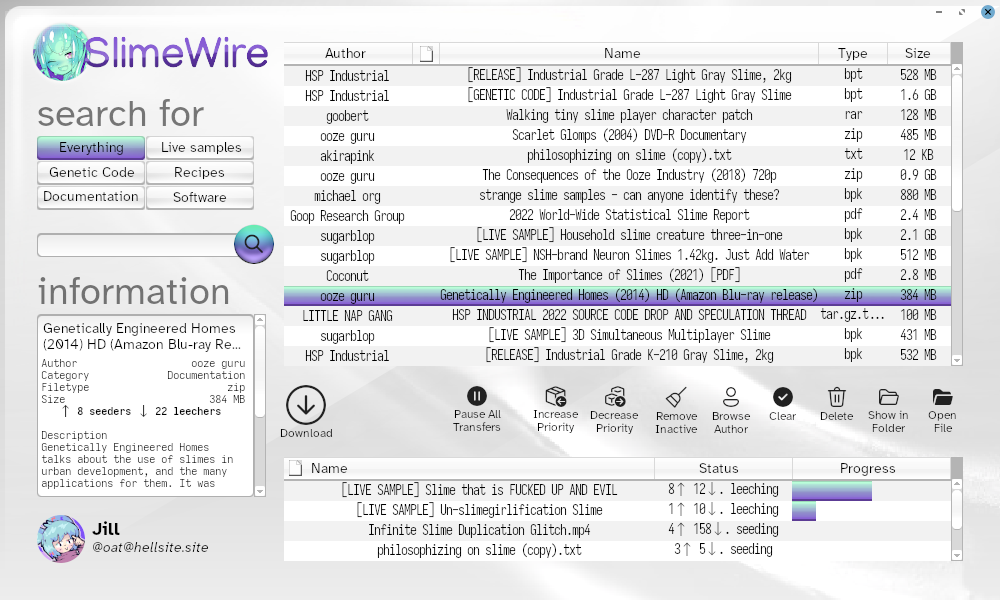
Task: Click the Open File folder icon
Action: point(942,397)
